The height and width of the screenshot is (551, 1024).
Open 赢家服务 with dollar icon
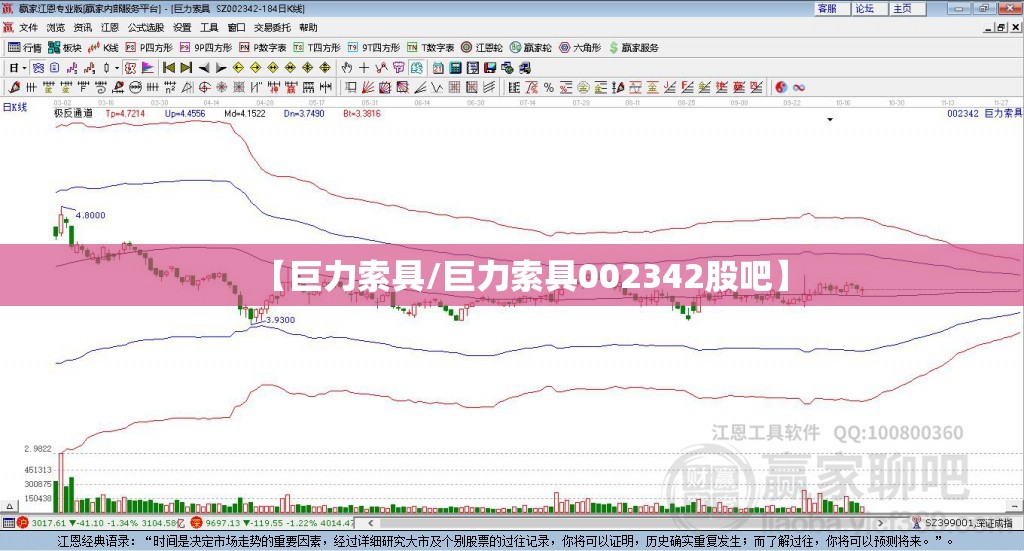point(633,48)
